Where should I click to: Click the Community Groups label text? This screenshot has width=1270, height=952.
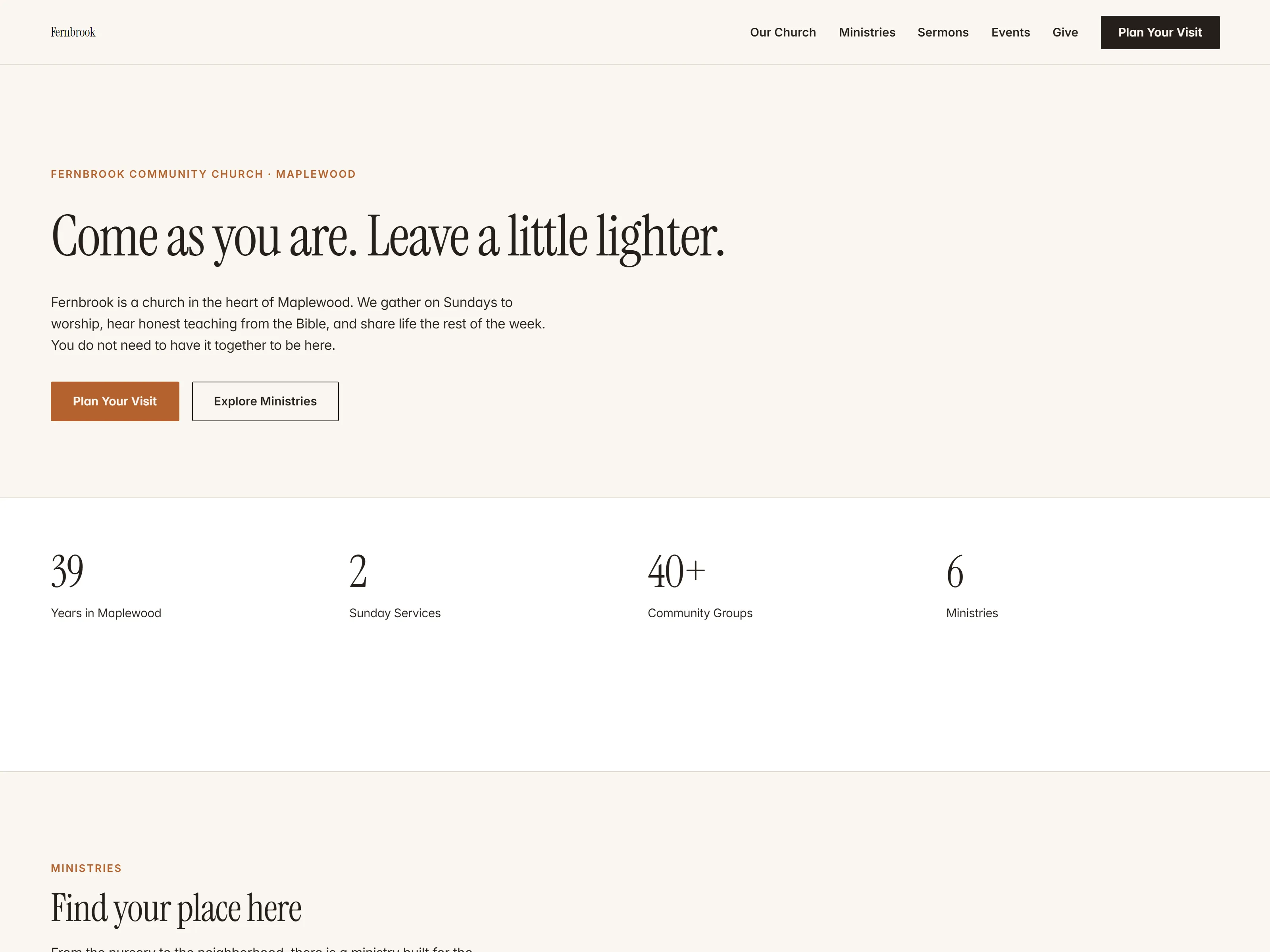coord(700,613)
